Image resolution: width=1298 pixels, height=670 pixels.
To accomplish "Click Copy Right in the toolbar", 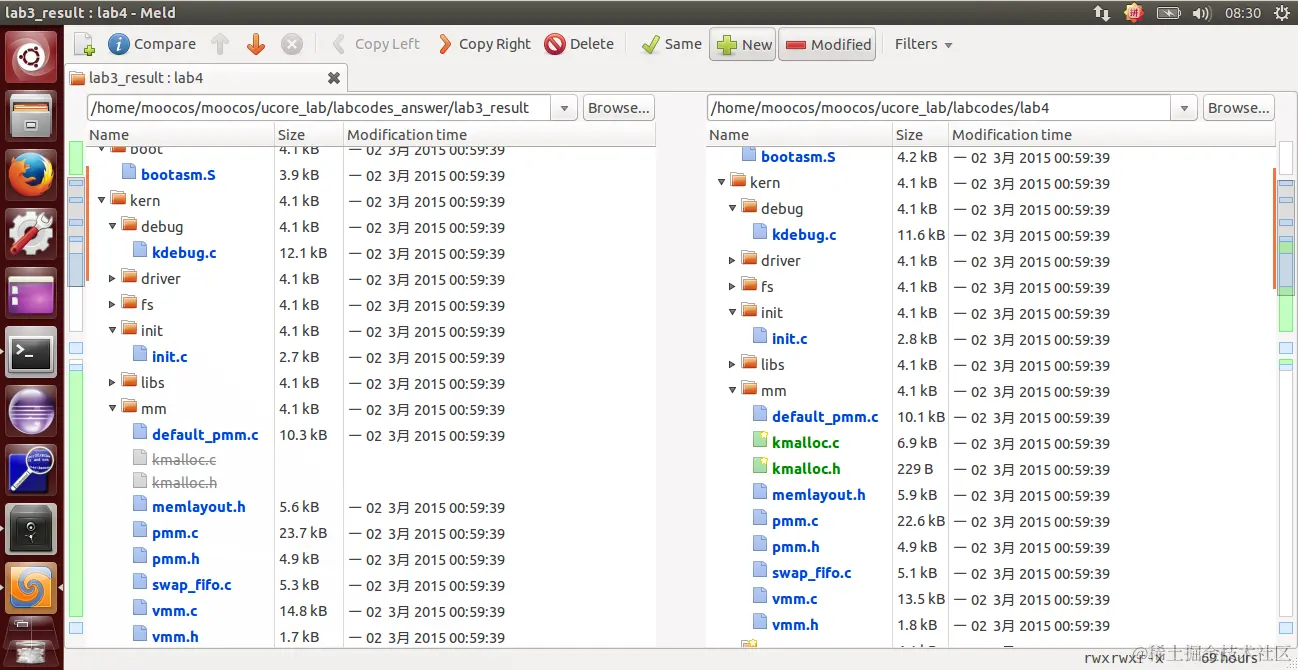I will 485,44.
